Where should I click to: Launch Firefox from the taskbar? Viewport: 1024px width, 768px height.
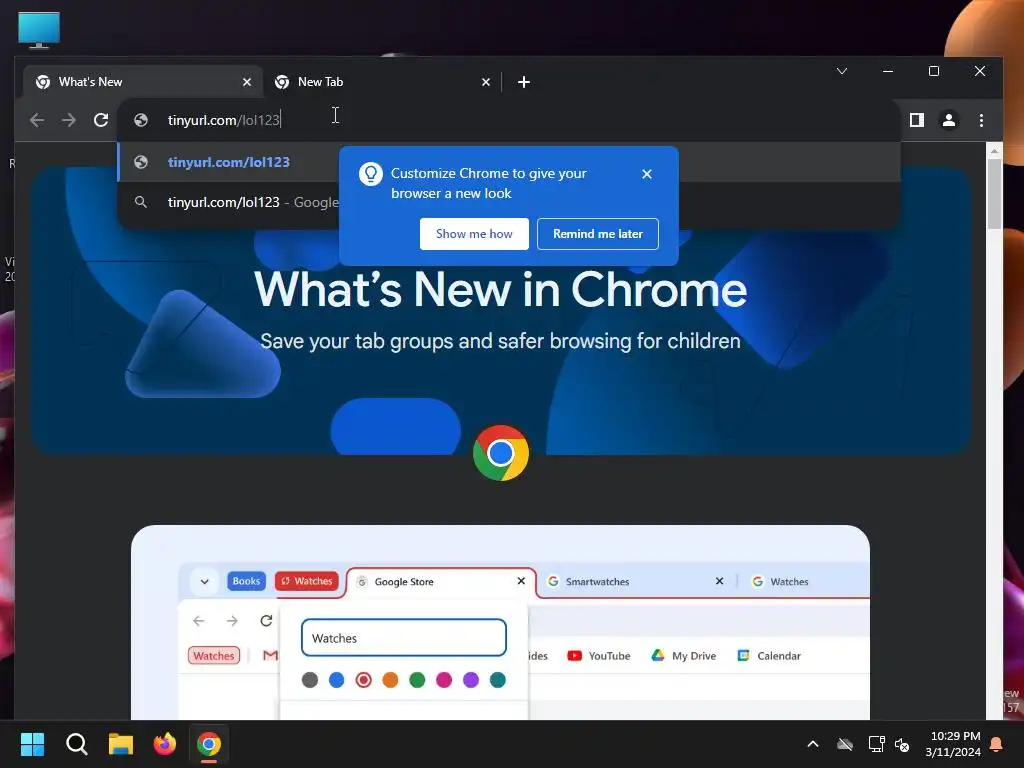click(165, 744)
